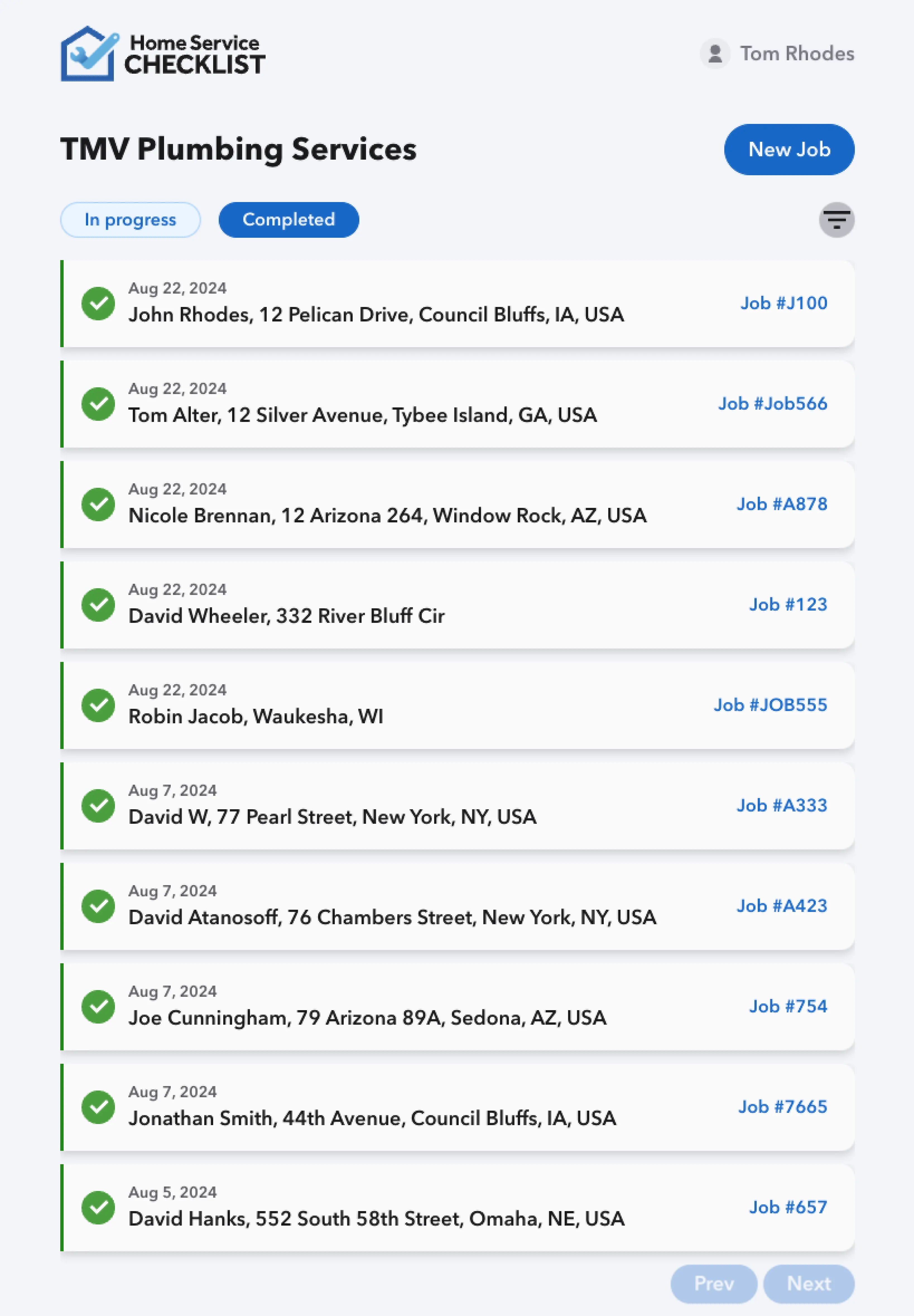Screen dimensions: 914x1316
Task: Open Job #A333 link
Action: (782, 805)
